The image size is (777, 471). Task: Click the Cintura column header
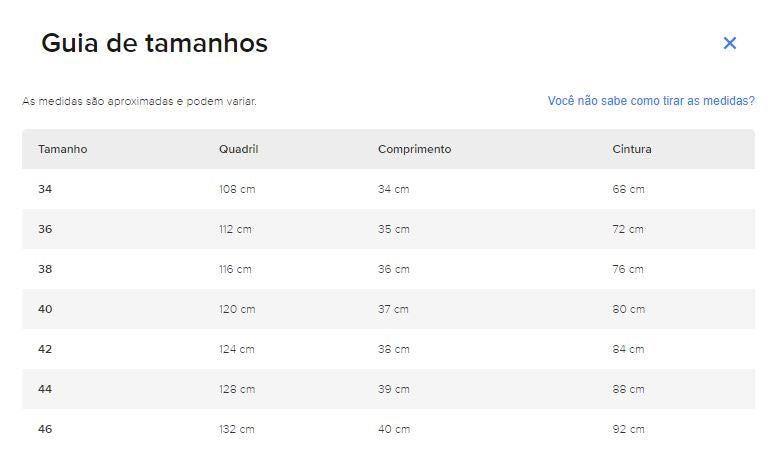pyautogui.click(x=632, y=149)
